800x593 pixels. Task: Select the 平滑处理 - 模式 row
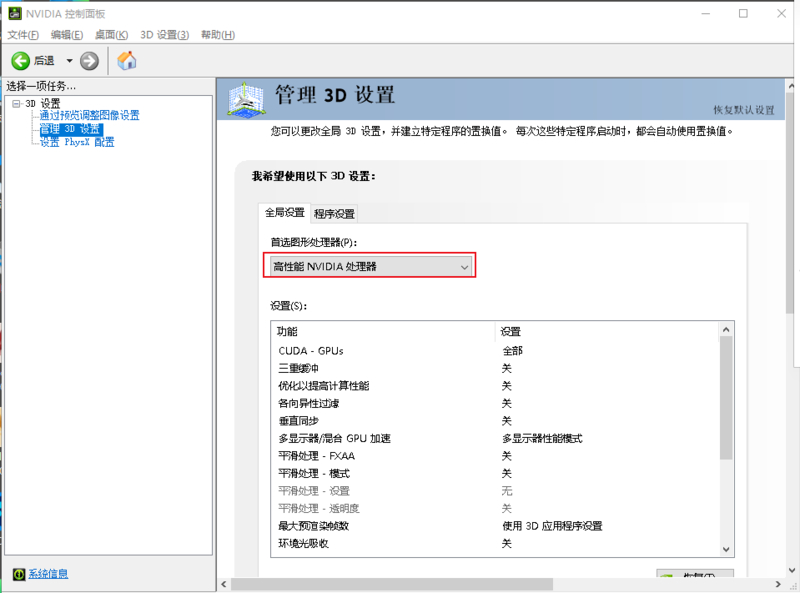(495, 474)
